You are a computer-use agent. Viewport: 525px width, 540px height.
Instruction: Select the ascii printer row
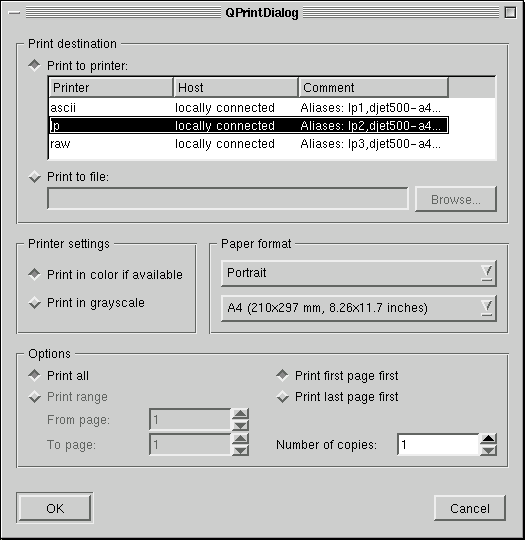click(x=249, y=108)
